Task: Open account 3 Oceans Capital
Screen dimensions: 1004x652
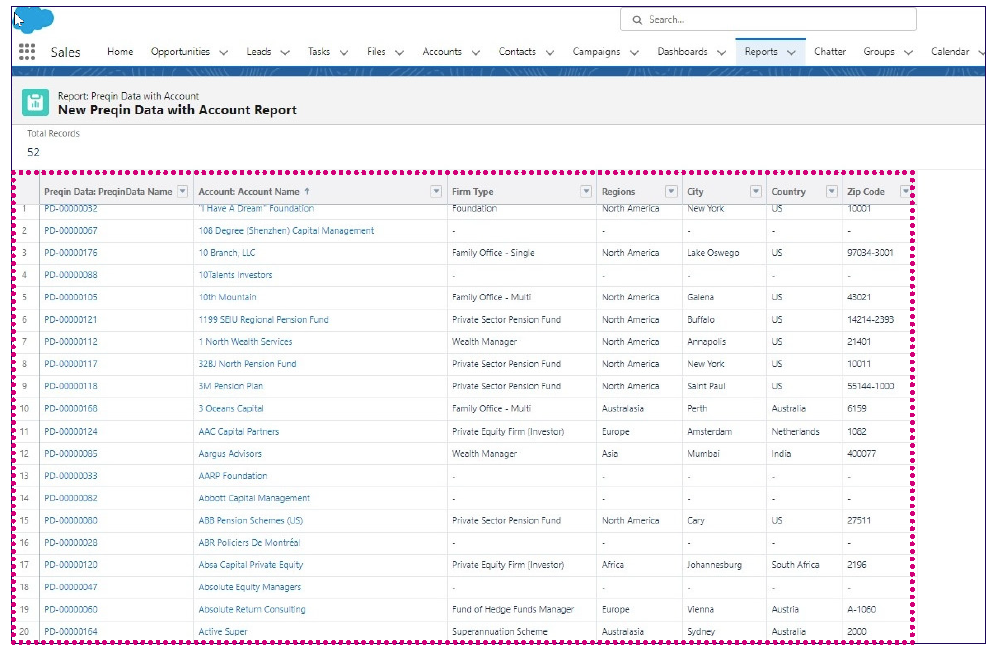Action: click(231, 409)
